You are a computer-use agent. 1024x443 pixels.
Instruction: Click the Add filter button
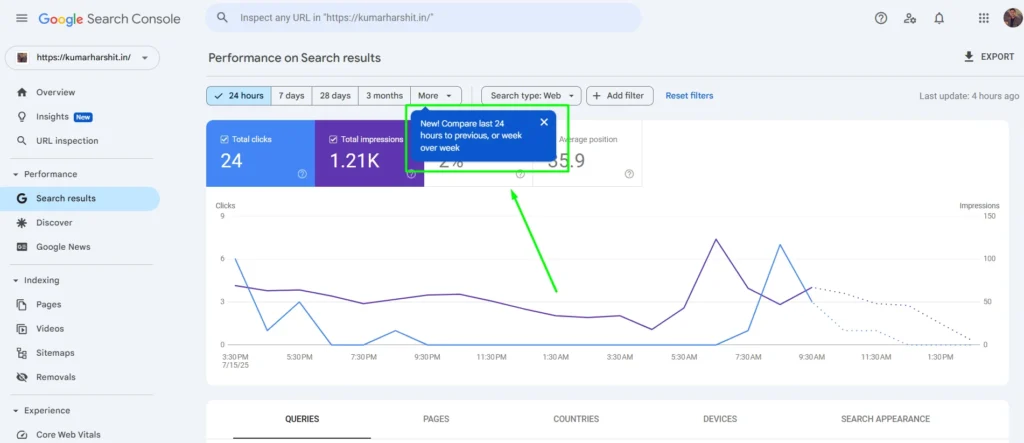[x=620, y=95]
